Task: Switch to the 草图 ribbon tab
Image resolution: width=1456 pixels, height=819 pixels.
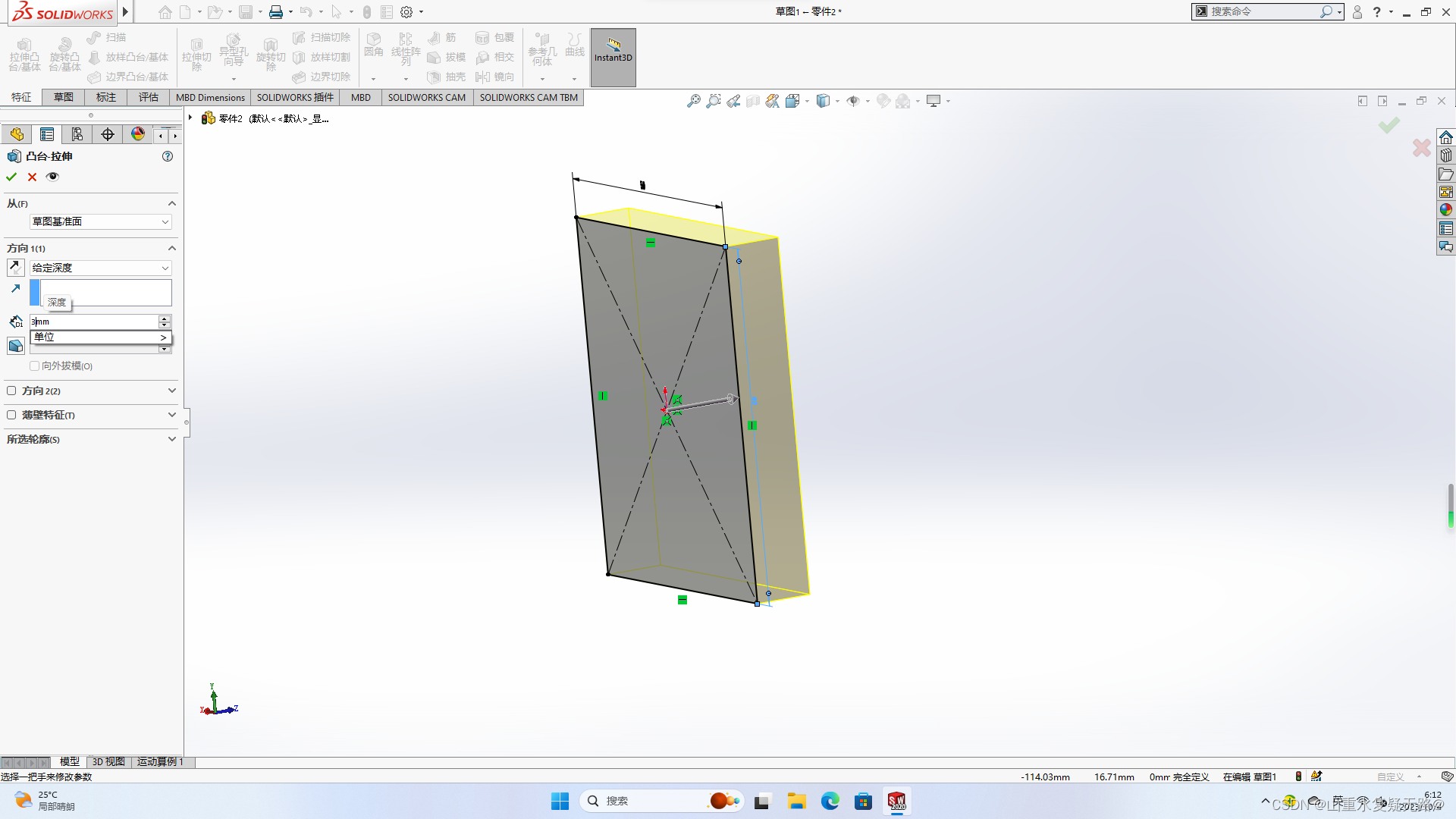Action: 62,97
